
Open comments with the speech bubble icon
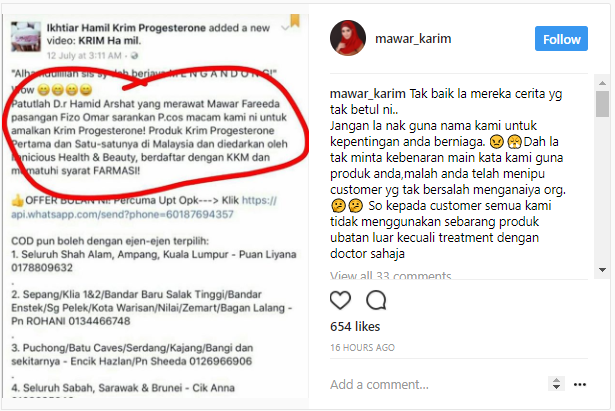376,300
